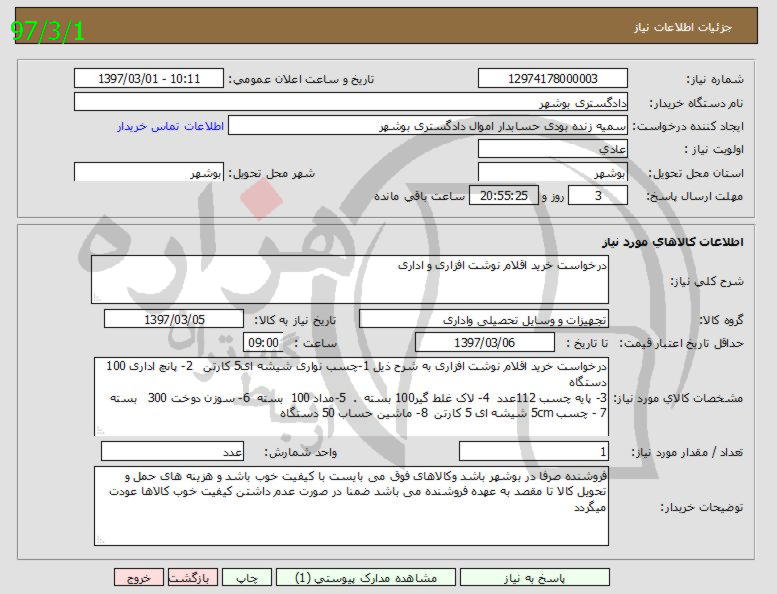777x594 pixels.
Task: Click the شهر محل تحویل field بوشهر
Action: coord(149,172)
